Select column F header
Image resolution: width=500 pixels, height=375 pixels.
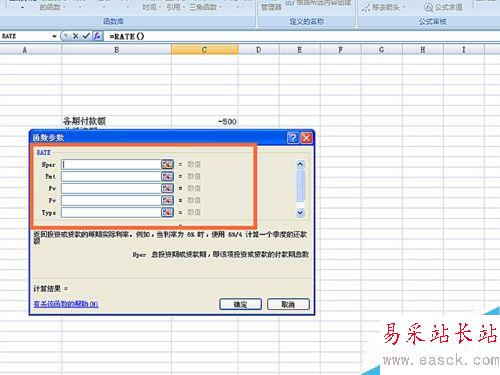pyautogui.click(x=341, y=50)
